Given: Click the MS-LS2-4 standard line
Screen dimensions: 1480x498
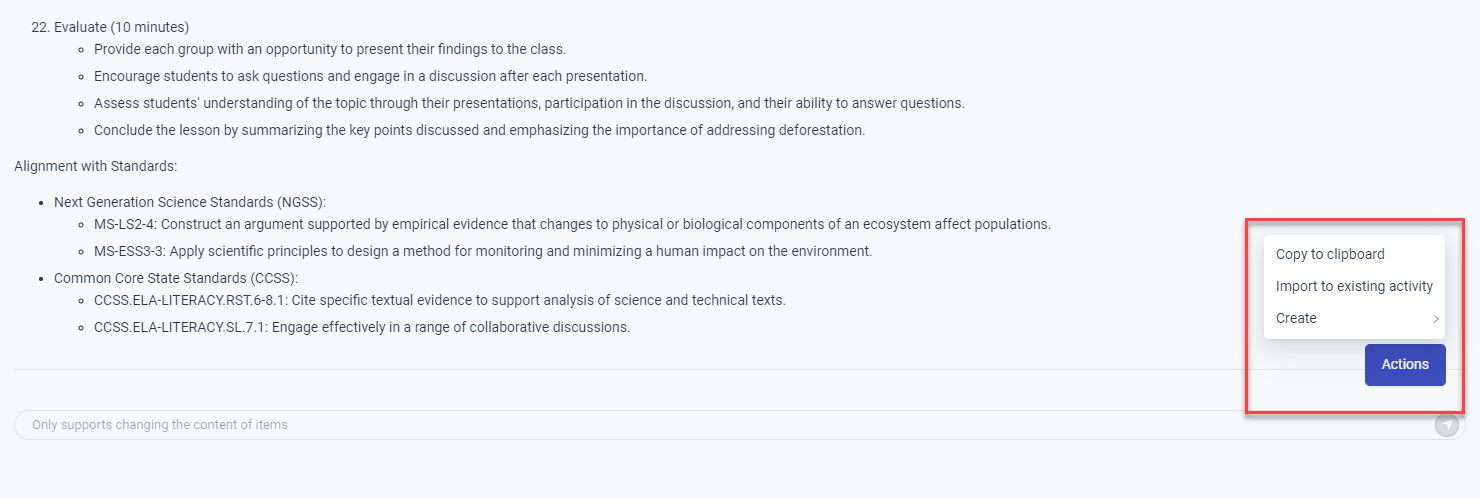Looking at the screenshot, I should click(x=572, y=224).
